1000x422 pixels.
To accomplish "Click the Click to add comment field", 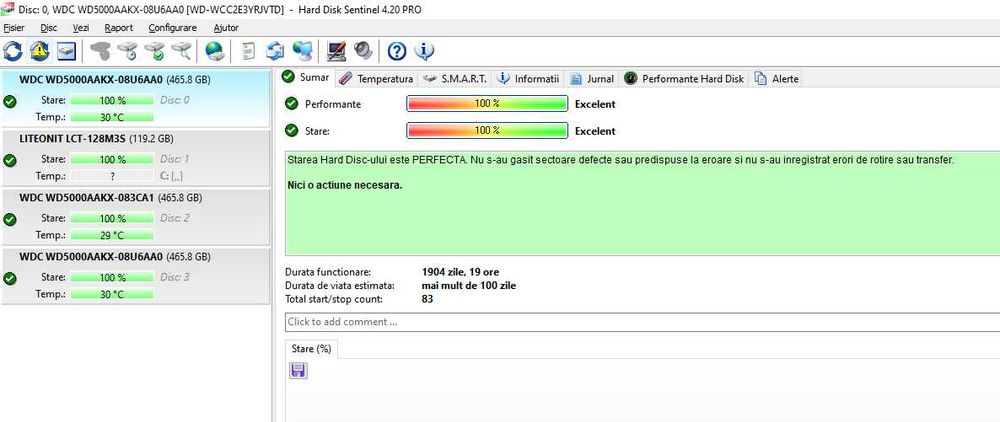I will click(x=642, y=322).
